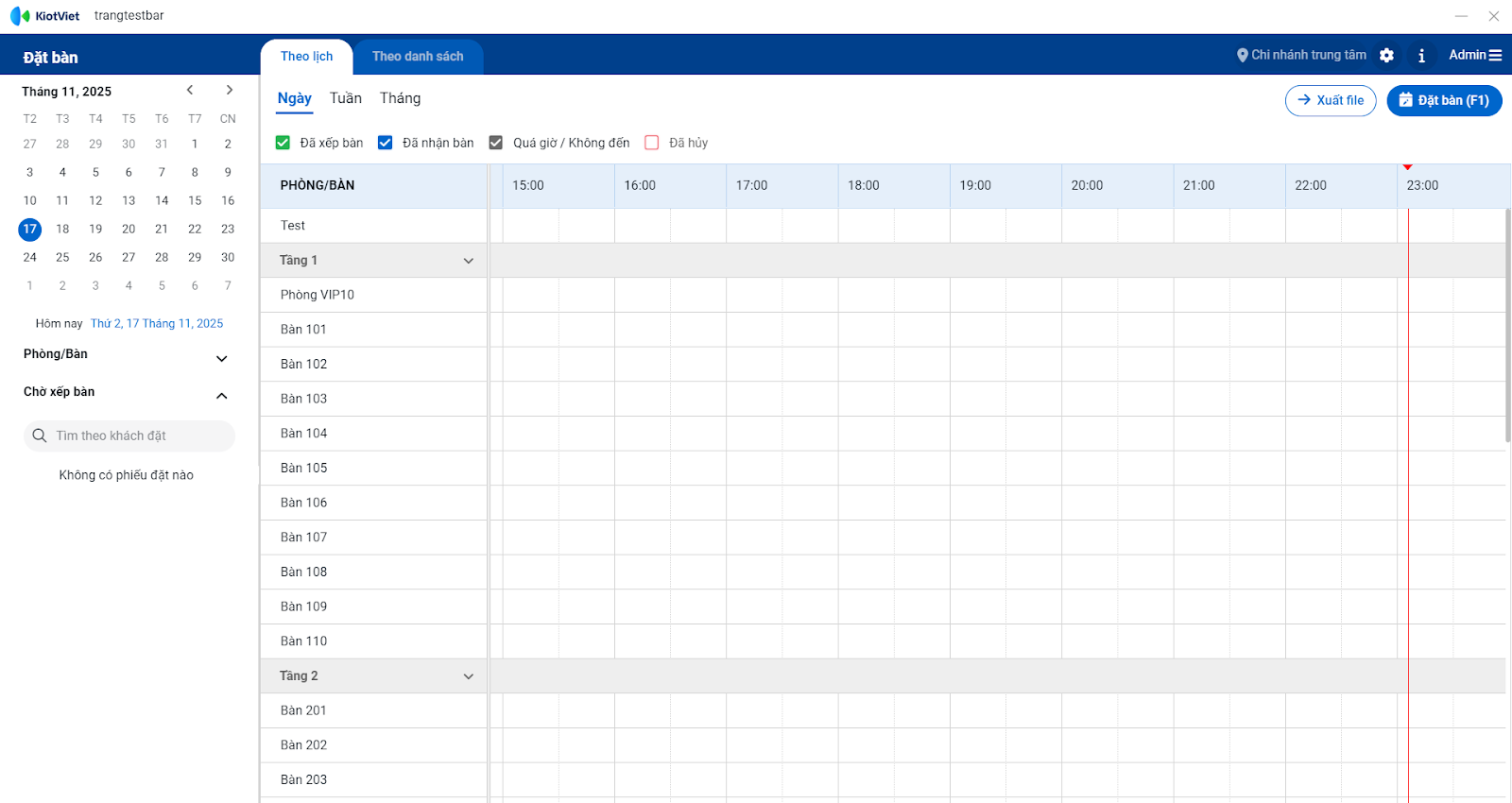This screenshot has width=1512, height=803.
Task: Click the 20:00 time column header
Action: (1118, 186)
